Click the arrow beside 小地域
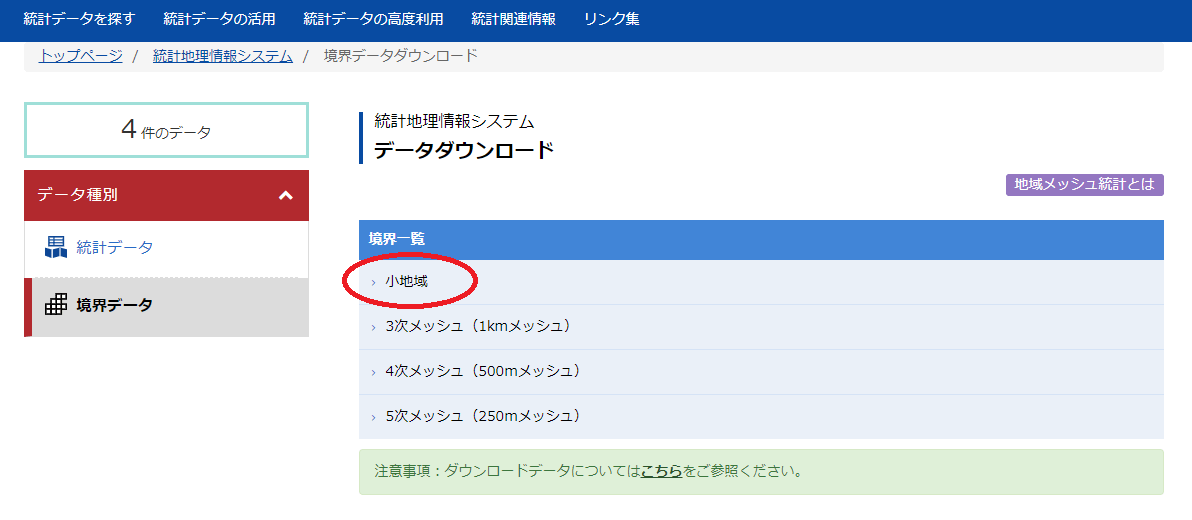The height and width of the screenshot is (520, 1192). pos(373,283)
